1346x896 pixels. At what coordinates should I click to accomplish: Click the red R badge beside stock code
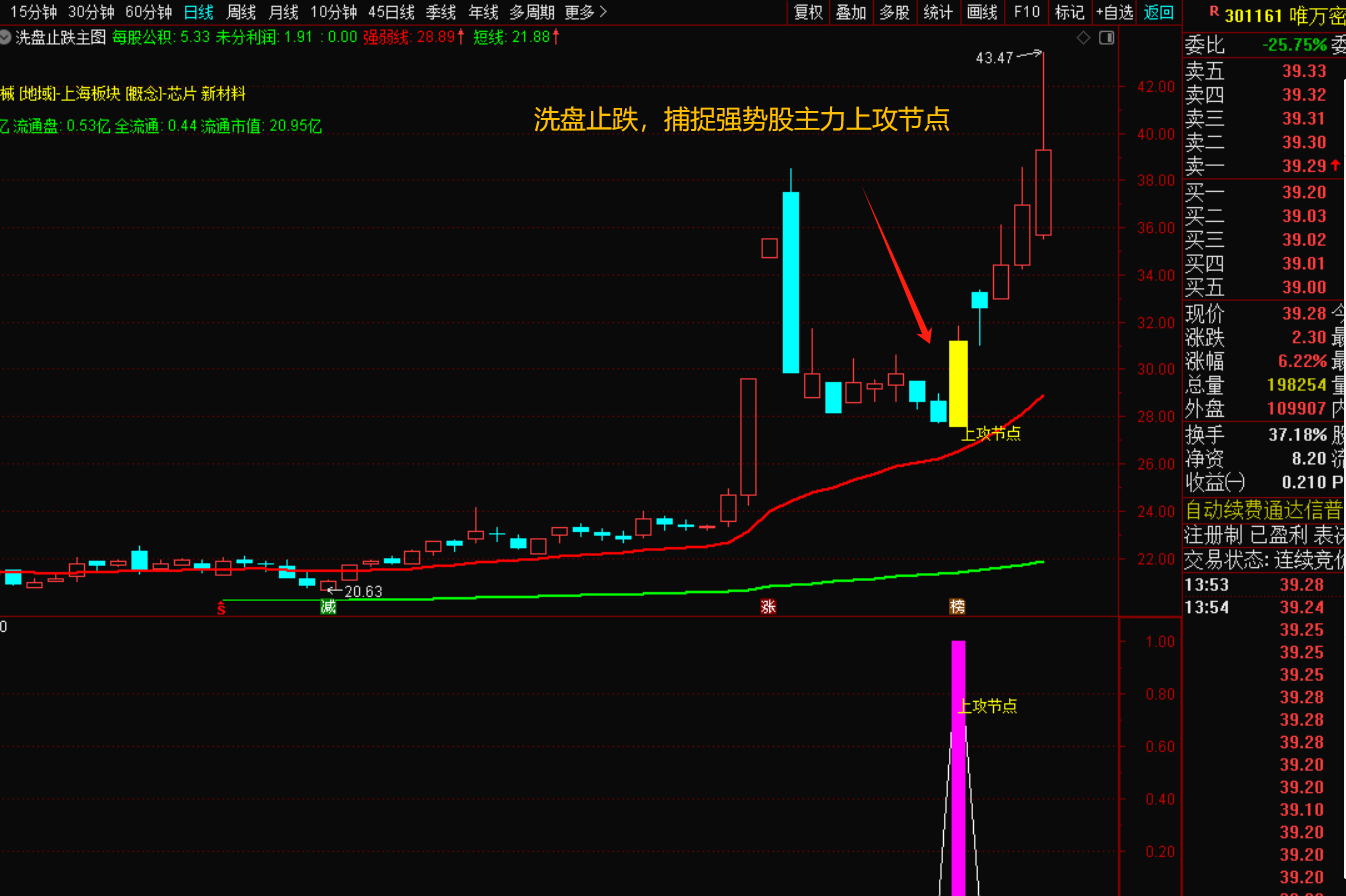coord(1214,12)
